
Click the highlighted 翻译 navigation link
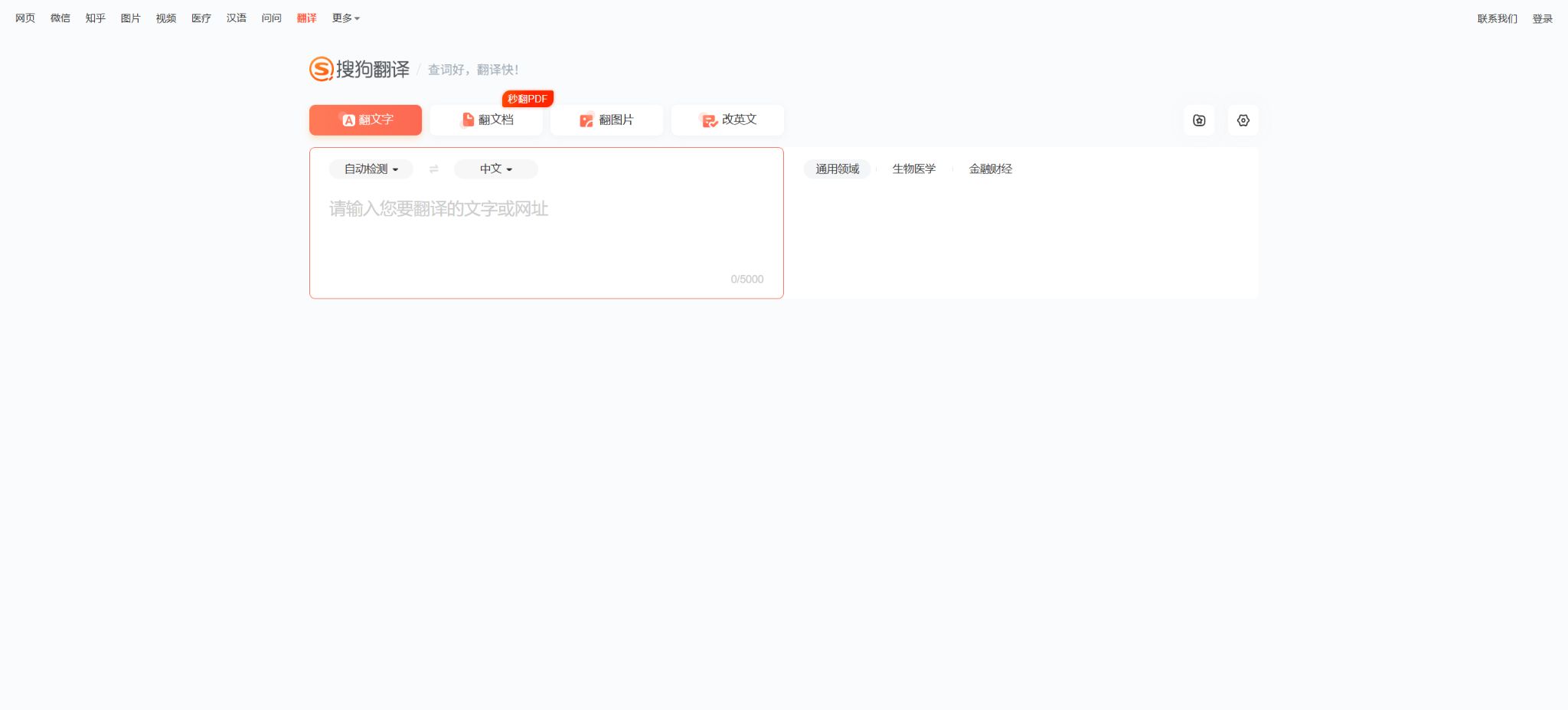pyautogui.click(x=307, y=18)
